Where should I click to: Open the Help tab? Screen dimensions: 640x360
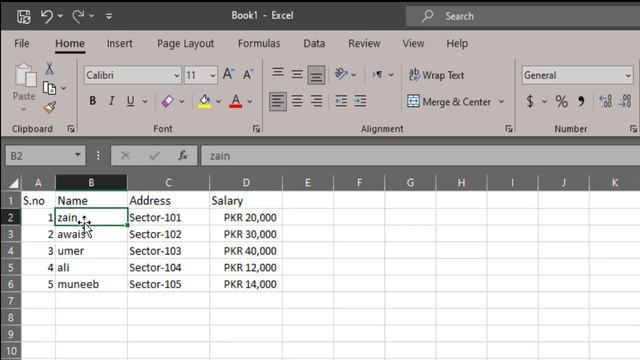(x=457, y=43)
